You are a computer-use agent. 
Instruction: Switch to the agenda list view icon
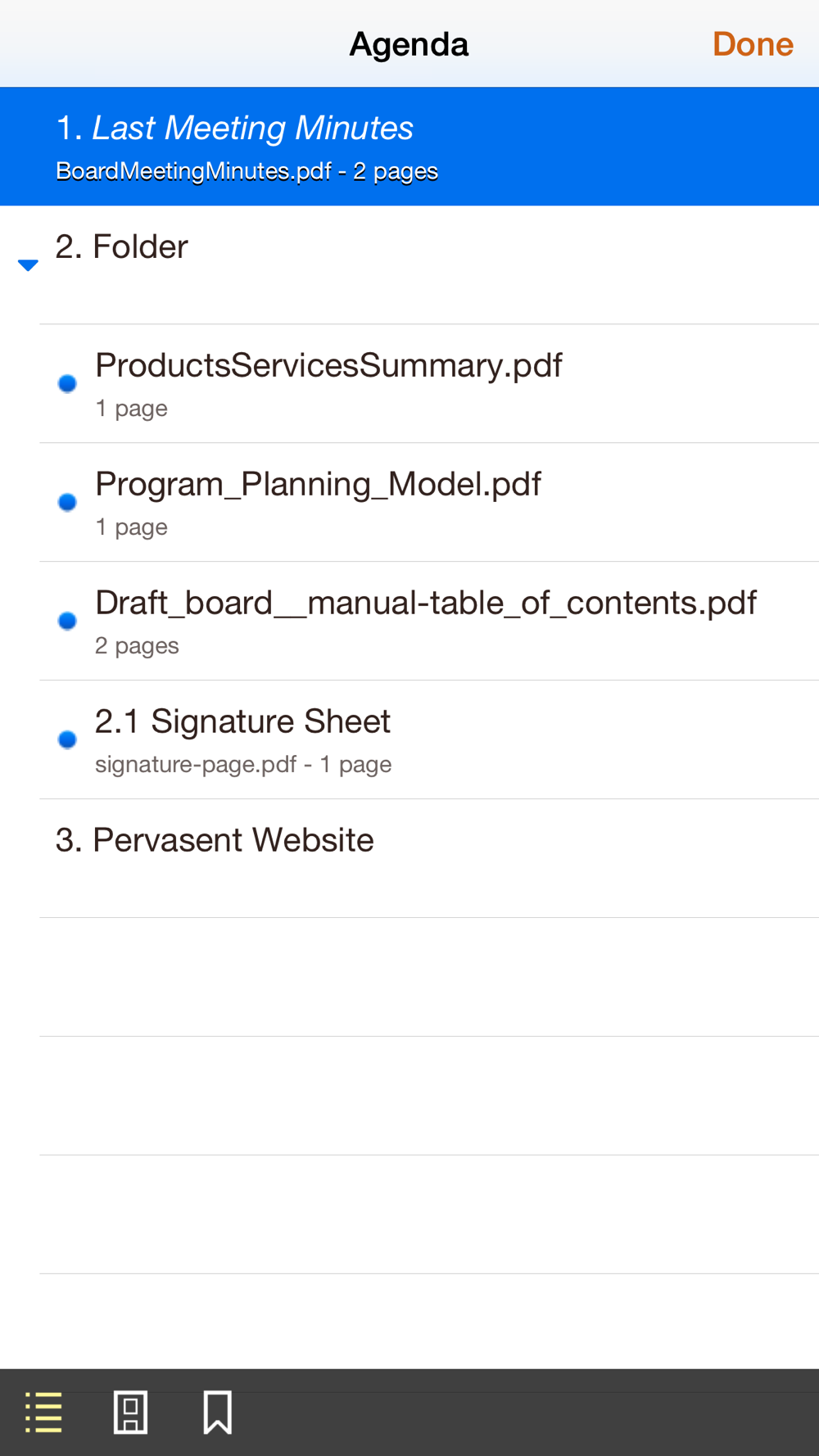(x=44, y=1412)
